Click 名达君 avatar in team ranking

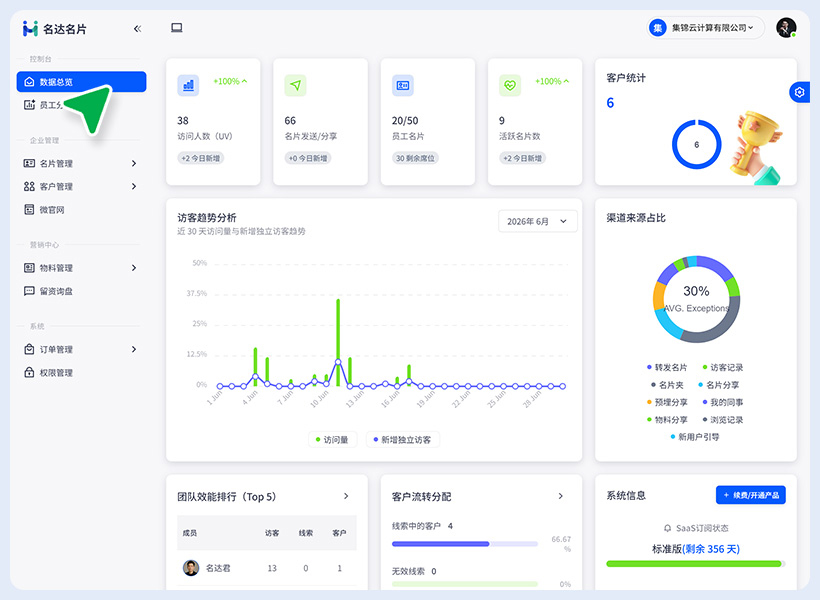[x=191, y=568]
